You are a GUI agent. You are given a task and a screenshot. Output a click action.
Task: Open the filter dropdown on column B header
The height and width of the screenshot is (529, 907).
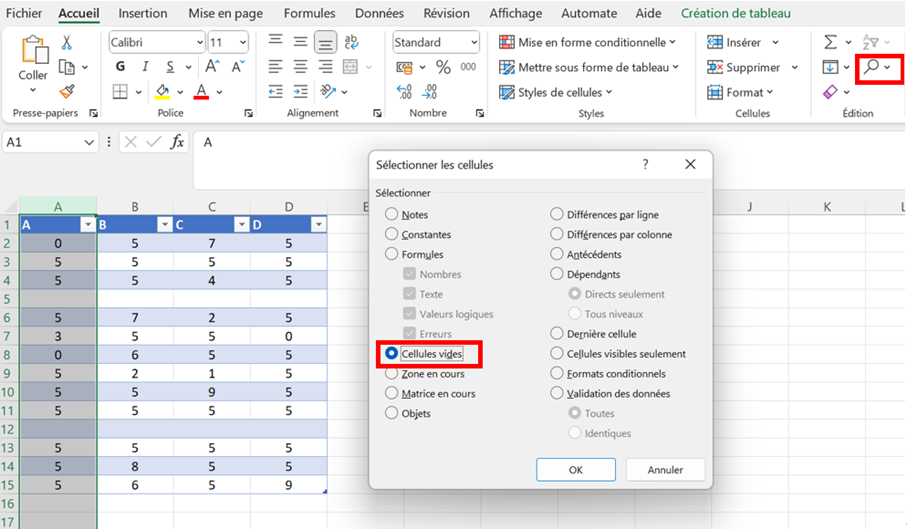coord(164,225)
